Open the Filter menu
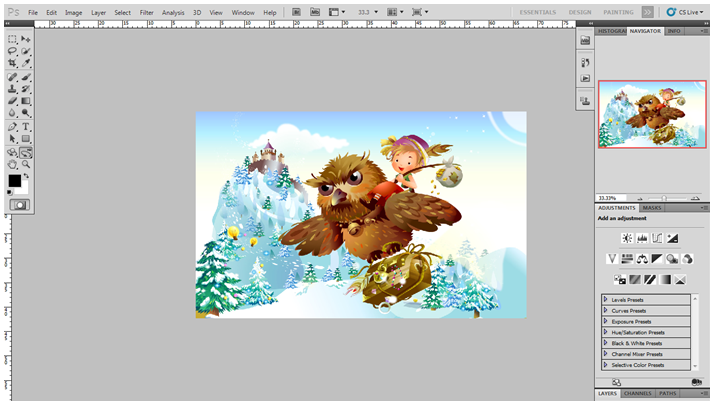This screenshot has height=404, width=713. (147, 12)
